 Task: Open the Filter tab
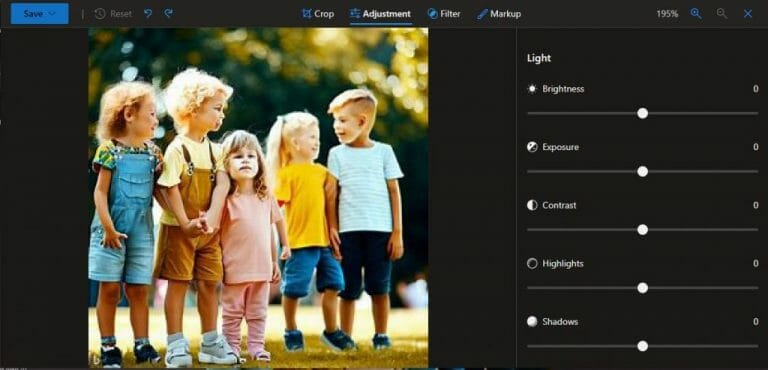(x=444, y=14)
